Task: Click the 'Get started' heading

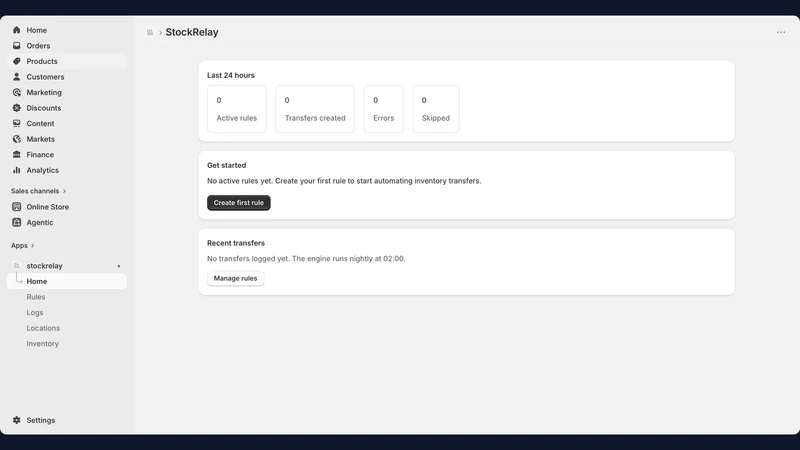Action: (227, 165)
